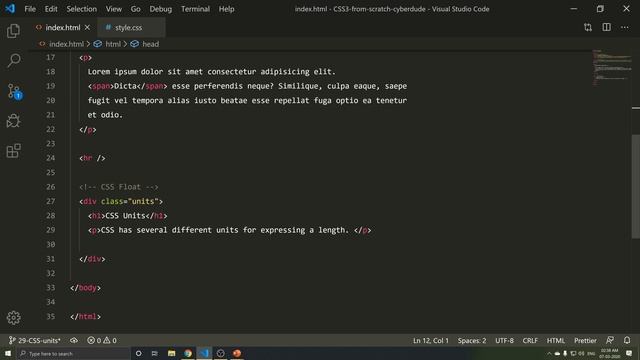This screenshot has height=360, width=640.
Task: Close the index.html tab
Action: [87, 27]
